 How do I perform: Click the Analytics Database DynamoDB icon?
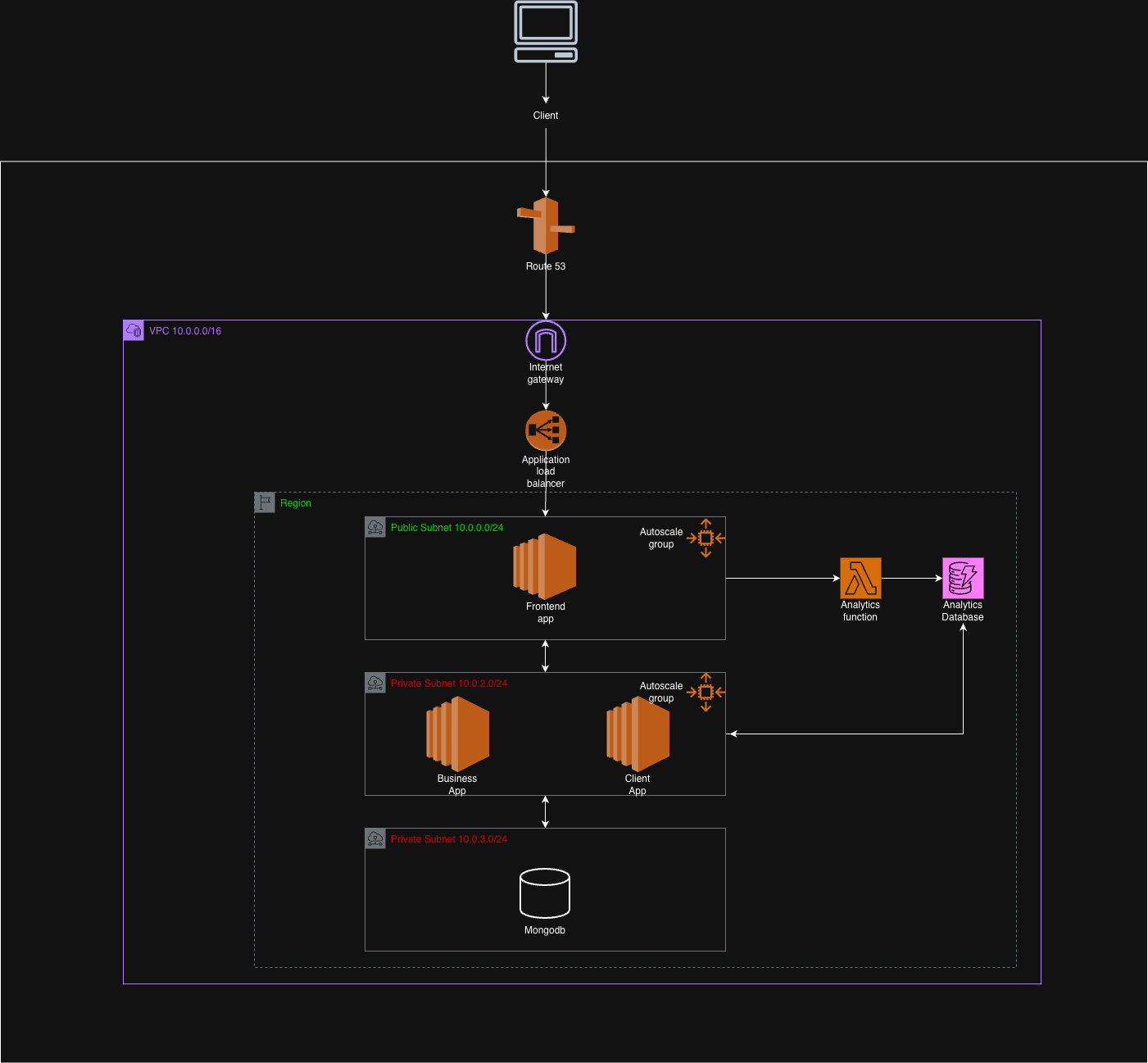pyautogui.click(x=963, y=578)
